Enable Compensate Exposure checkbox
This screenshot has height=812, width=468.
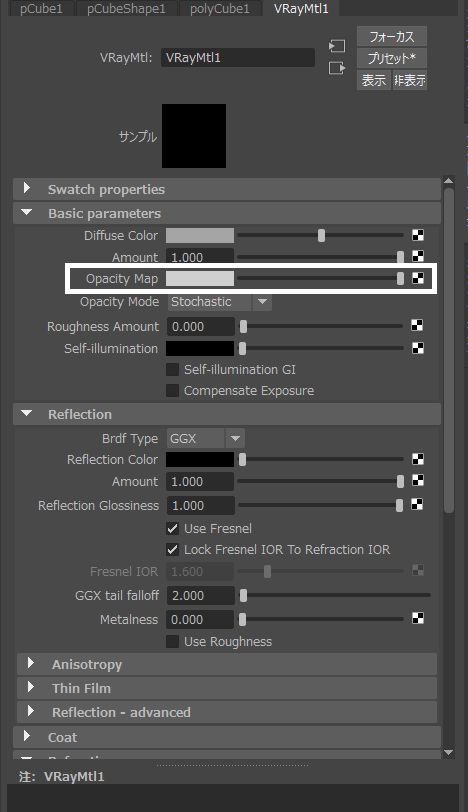(172, 390)
